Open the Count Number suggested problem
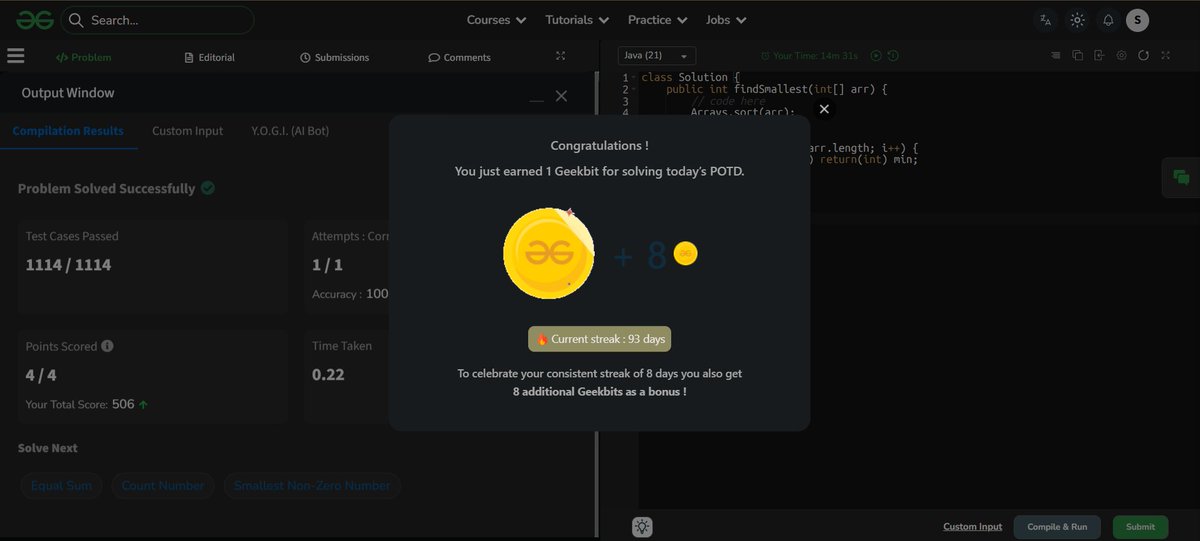The image size is (1200, 541). click(x=162, y=486)
